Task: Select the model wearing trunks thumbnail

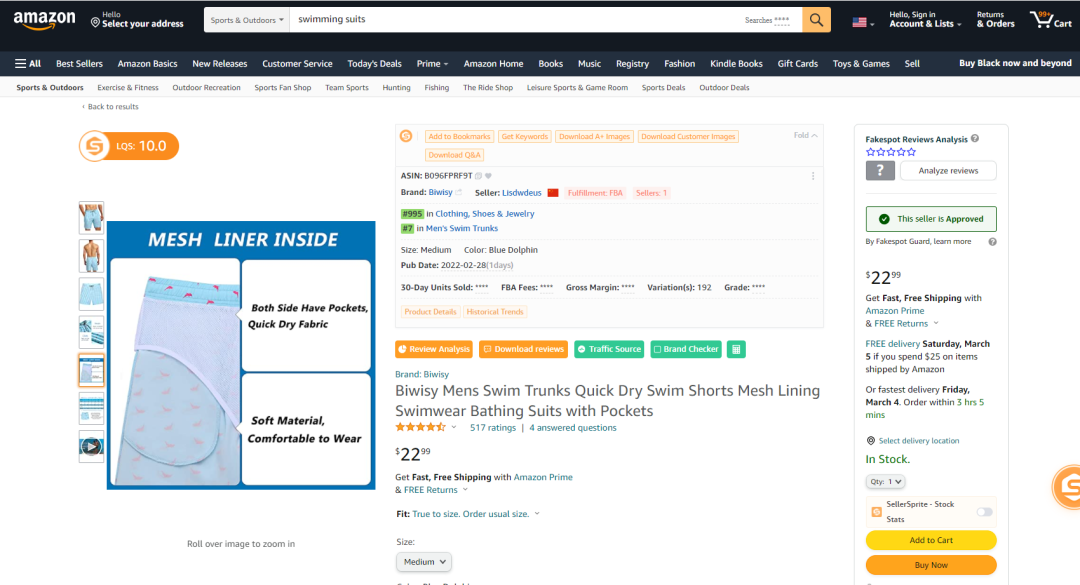Action: 91,256
